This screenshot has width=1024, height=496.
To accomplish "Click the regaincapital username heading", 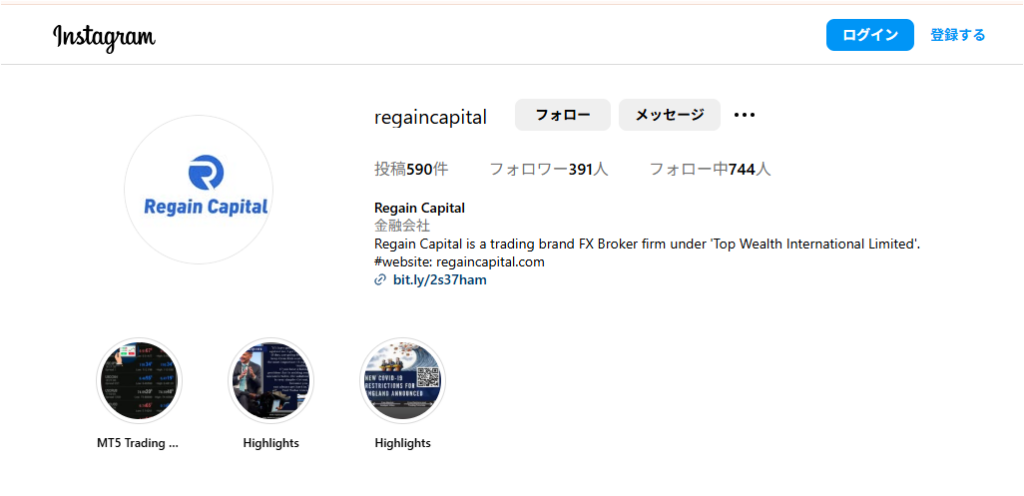I will click(x=430, y=117).
